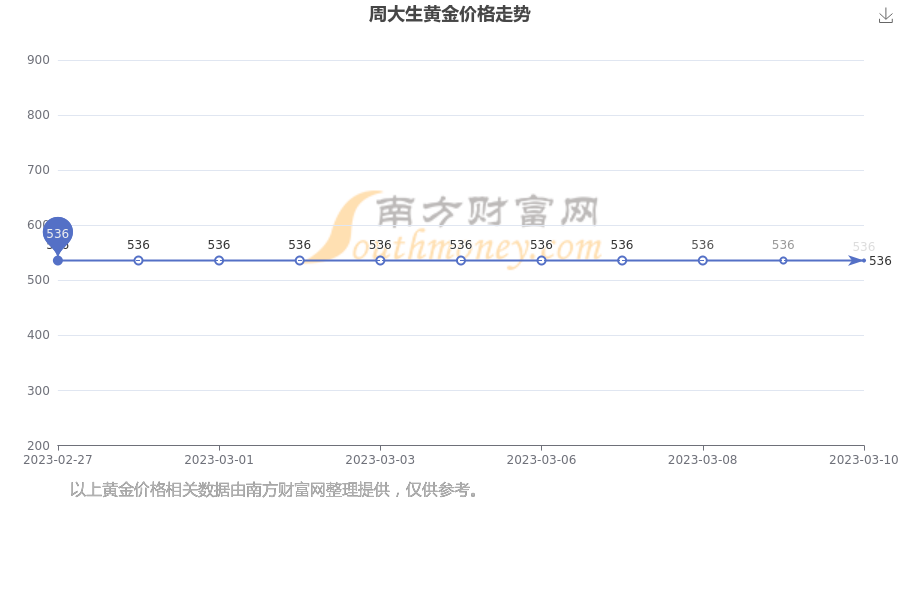Select the filled data point at 2023-02-27
This screenshot has height=600, width=900.
point(57,261)
